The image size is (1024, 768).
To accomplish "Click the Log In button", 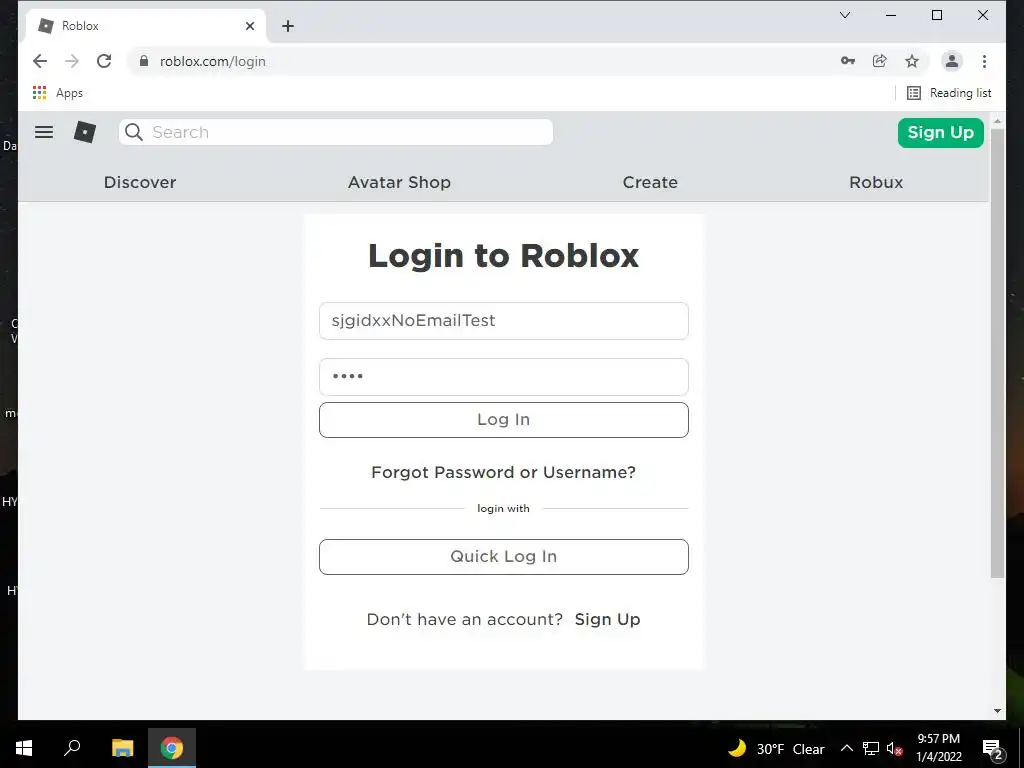I will coord(504,420).
